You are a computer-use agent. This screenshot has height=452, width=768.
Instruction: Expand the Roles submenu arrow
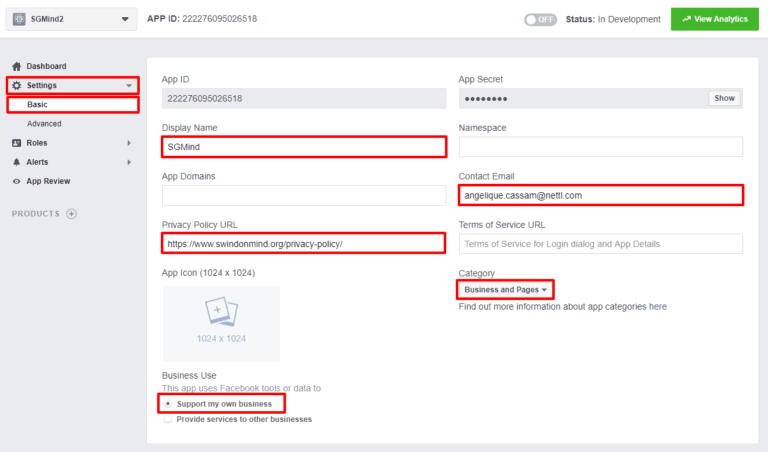(129, 143)
